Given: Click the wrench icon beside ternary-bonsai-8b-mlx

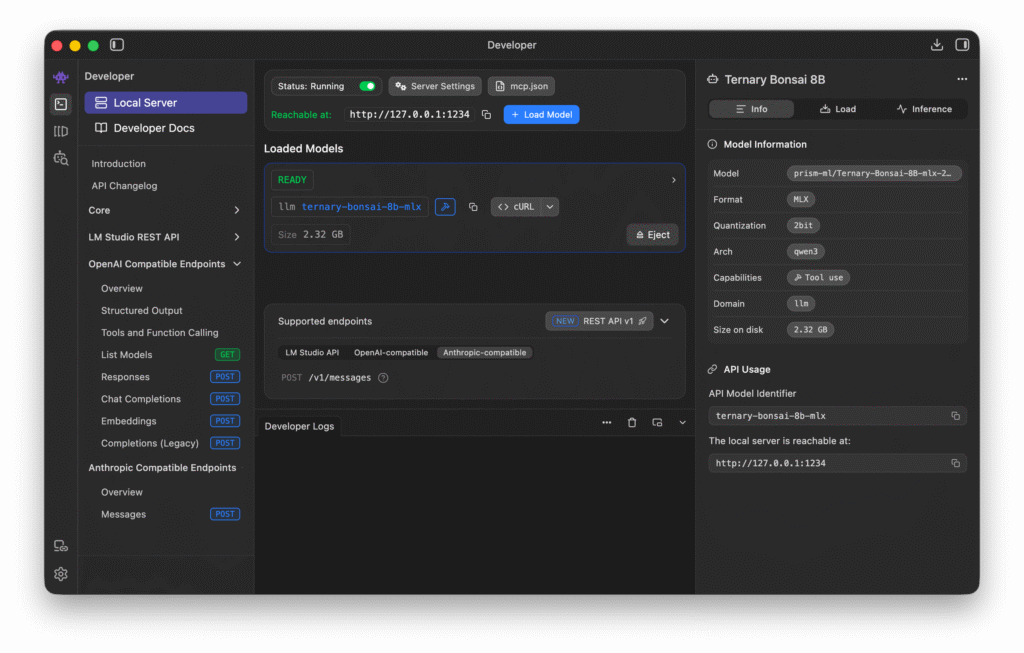Looking at the screenshot, I should (445, 207).
